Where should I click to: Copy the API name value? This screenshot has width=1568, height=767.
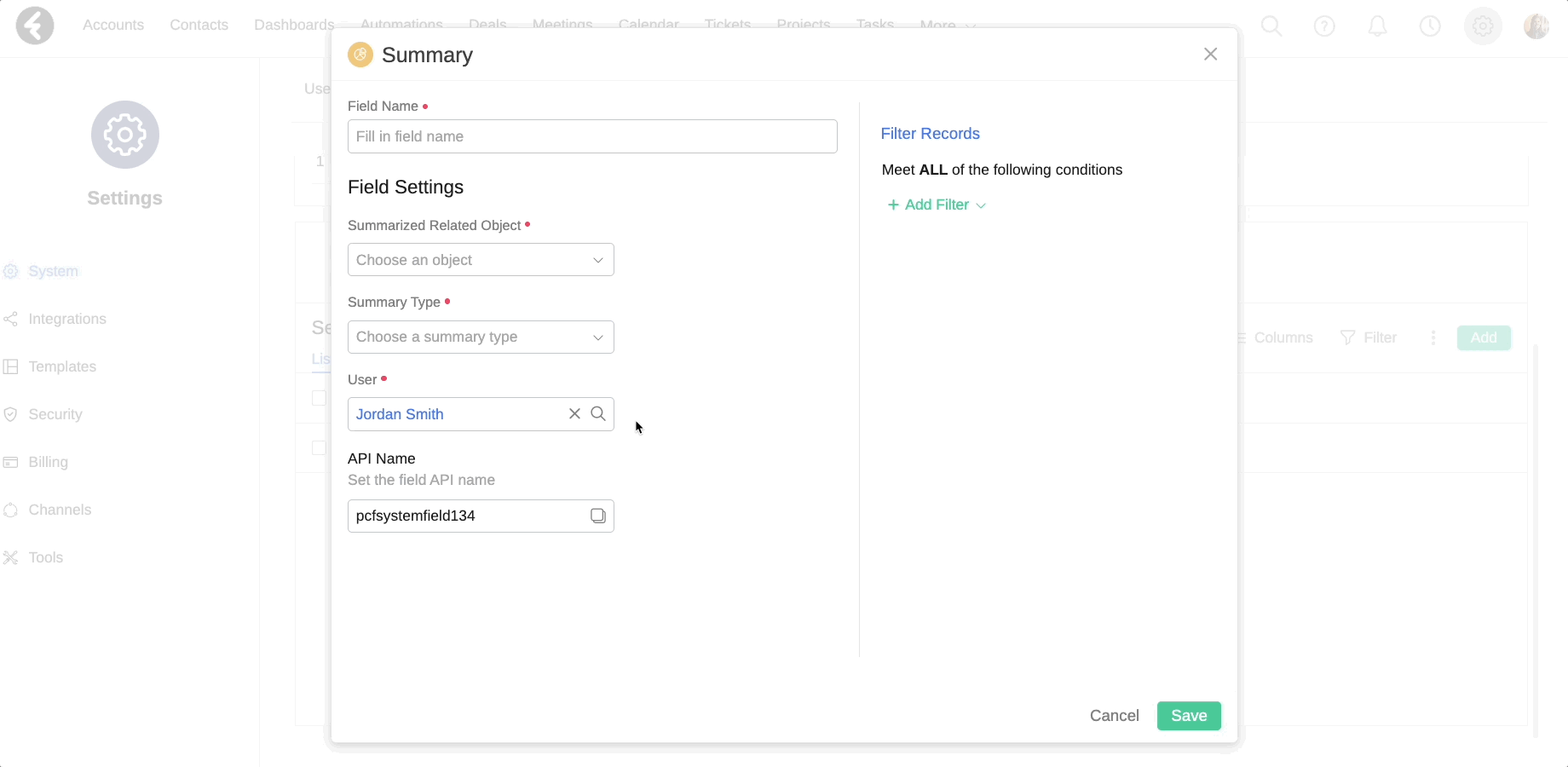598,516
